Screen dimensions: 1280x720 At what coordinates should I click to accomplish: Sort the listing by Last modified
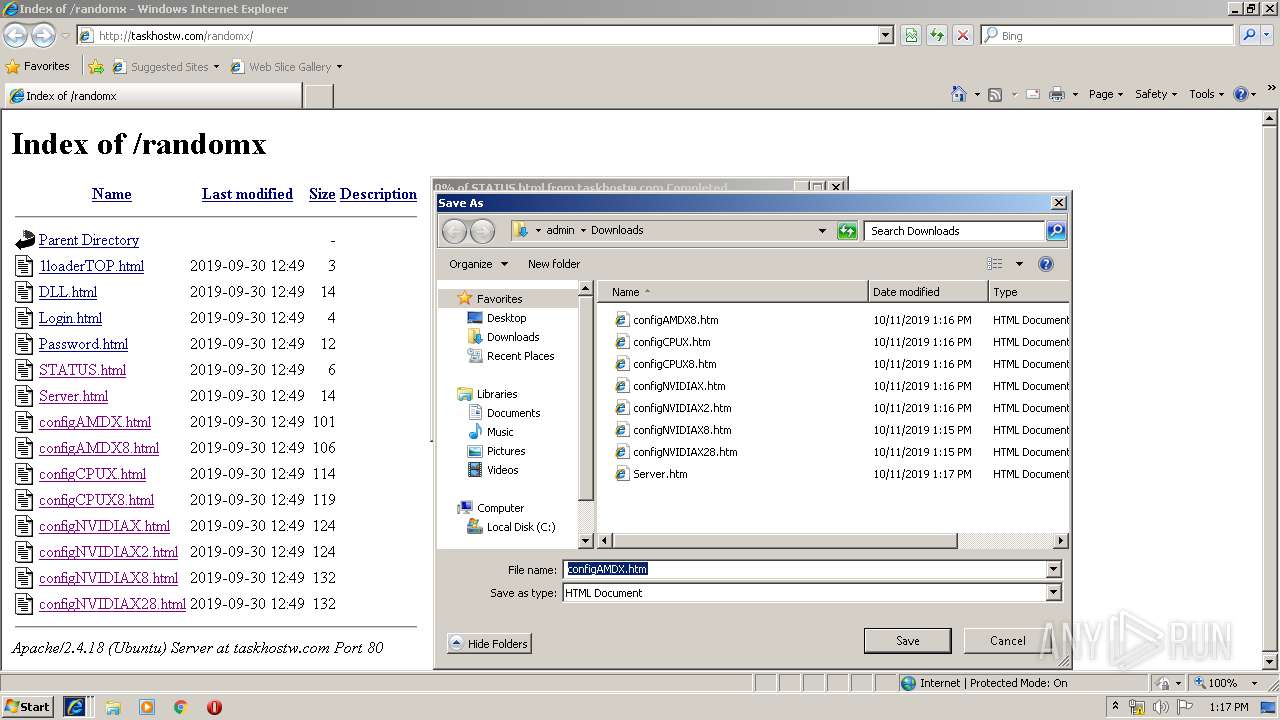click(247, 194)
